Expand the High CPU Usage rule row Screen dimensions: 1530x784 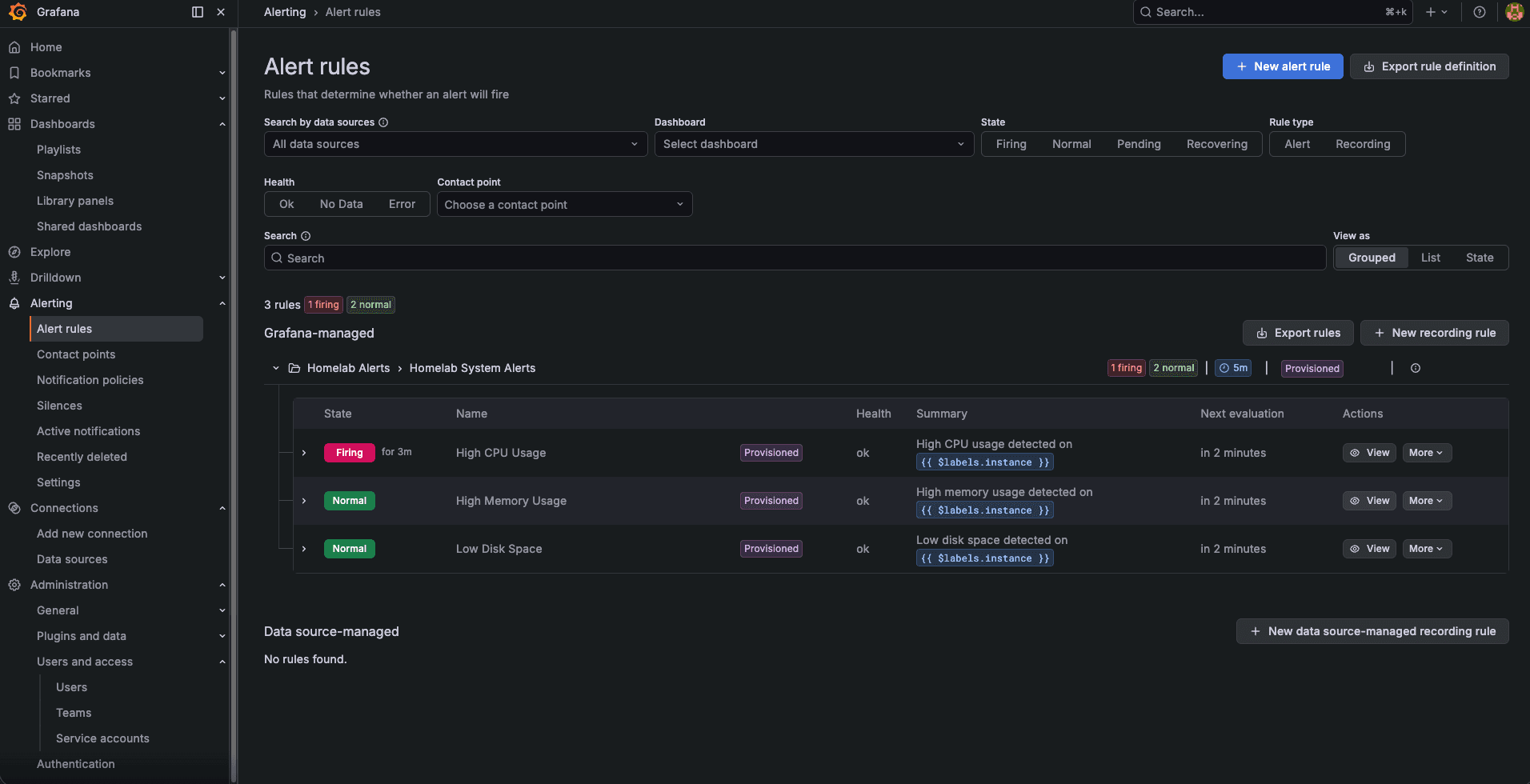[x=304, y=453]
